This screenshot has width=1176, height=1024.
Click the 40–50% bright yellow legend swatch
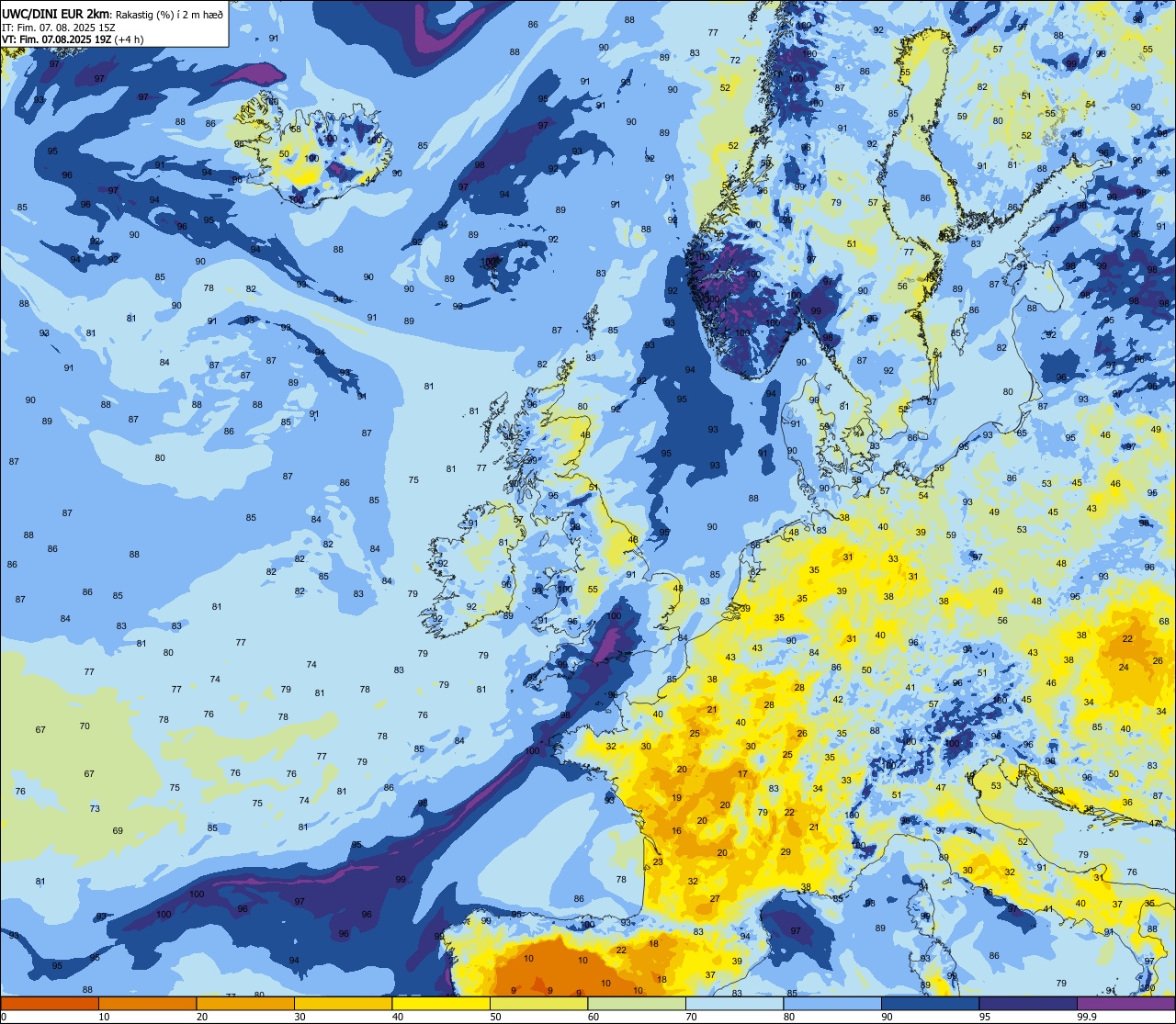tap(441, 1003)
